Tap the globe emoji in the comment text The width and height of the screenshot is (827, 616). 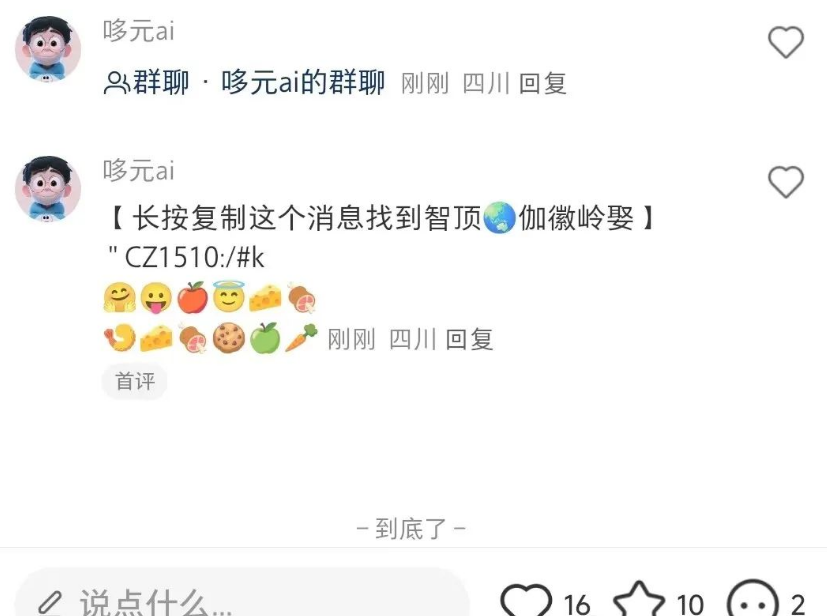tap(499, 217)
